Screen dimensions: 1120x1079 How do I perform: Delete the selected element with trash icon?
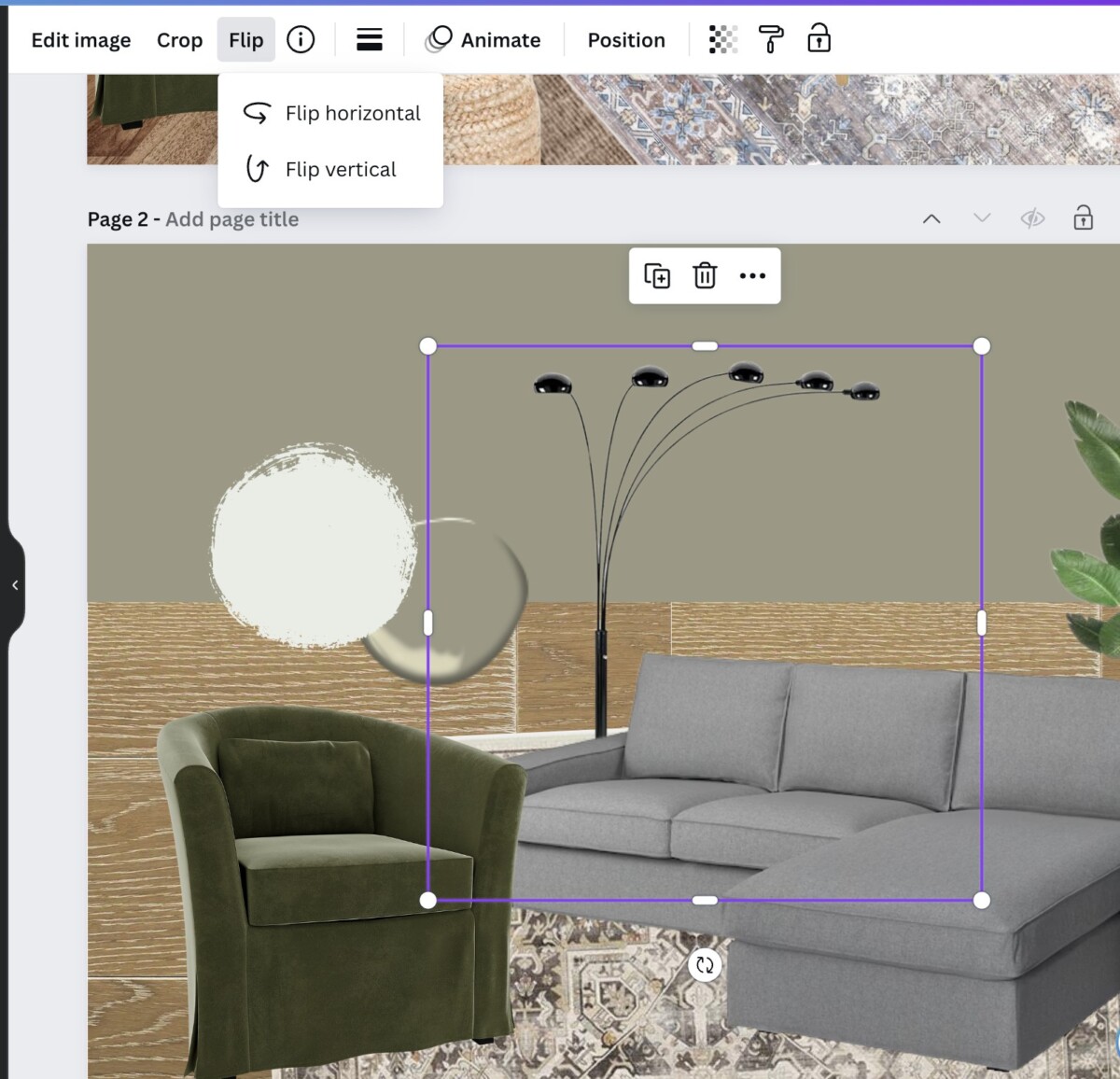705,275
